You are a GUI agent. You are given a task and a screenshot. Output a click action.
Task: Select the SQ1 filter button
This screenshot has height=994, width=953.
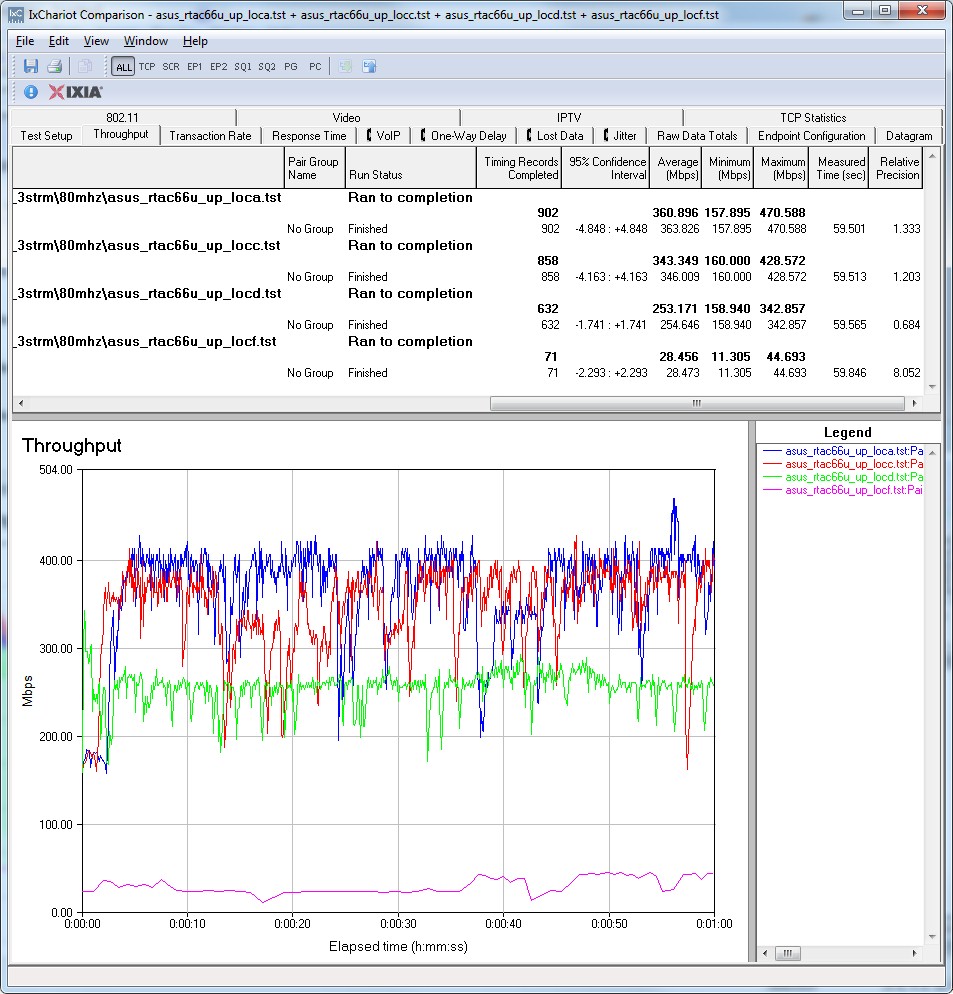(x=243, y=67)
